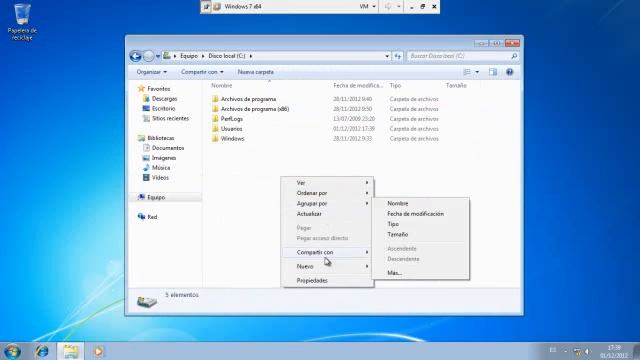Choose Propiedades in context menu

tap(327, 280)
